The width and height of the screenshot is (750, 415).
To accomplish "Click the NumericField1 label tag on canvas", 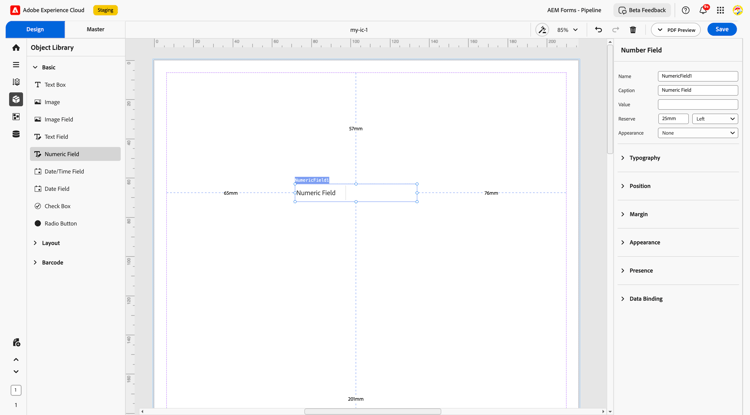I will 312,180.
